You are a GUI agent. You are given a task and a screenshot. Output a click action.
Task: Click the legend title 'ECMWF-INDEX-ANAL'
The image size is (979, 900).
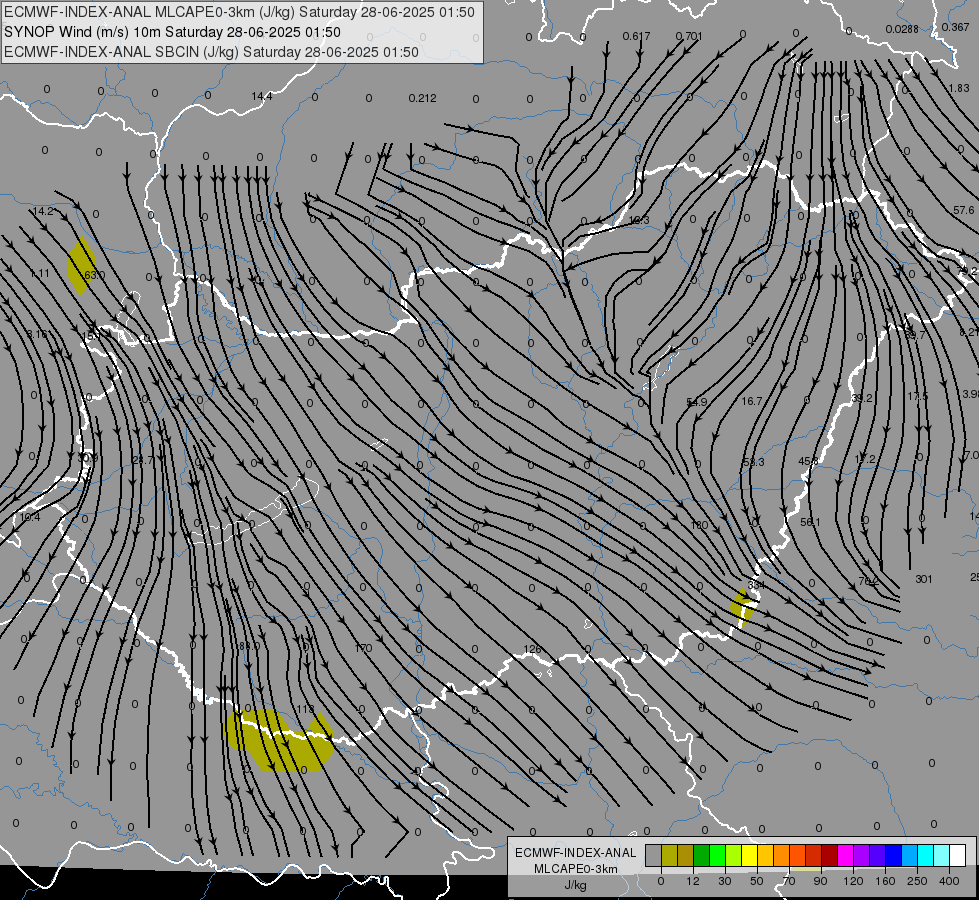(x=576, y=853)
